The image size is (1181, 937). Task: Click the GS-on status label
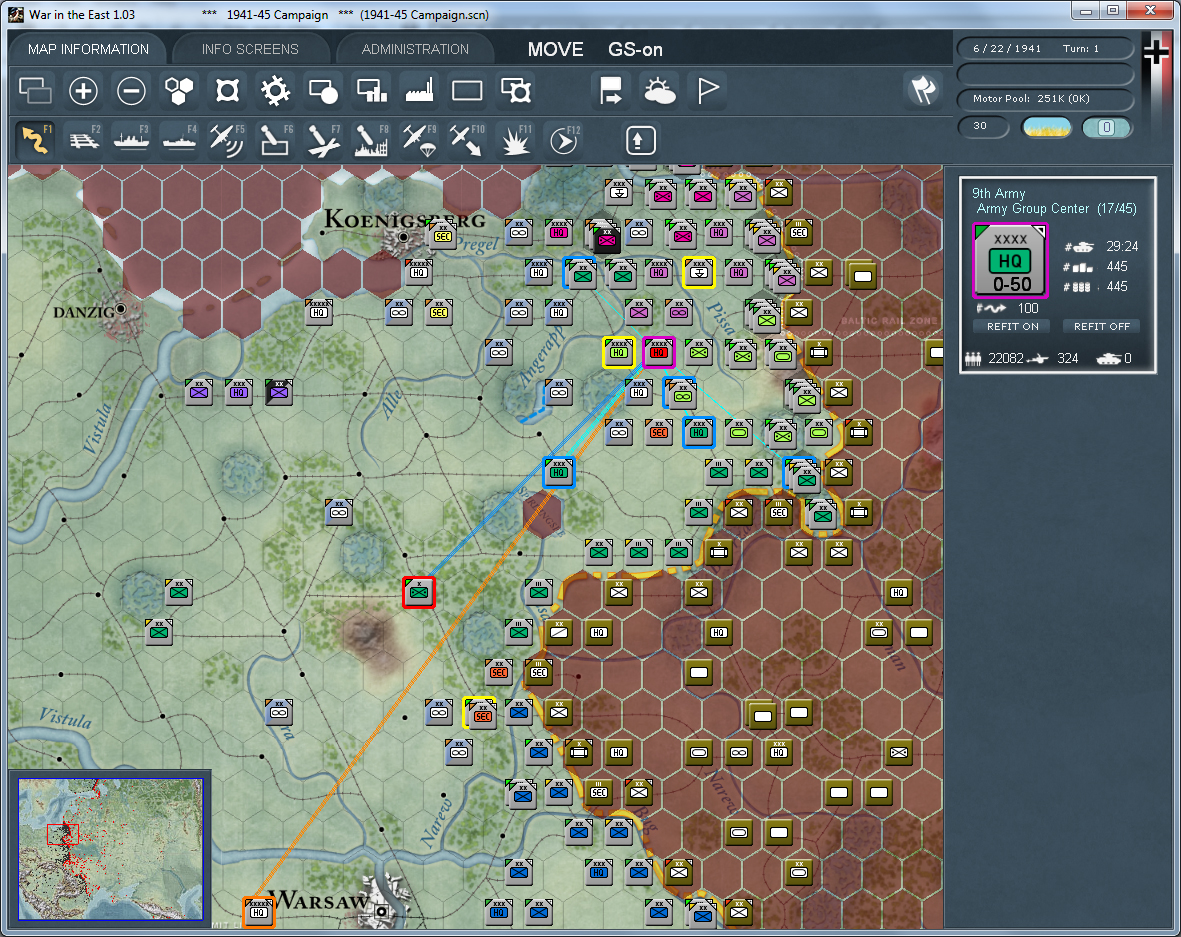point(635,50)
